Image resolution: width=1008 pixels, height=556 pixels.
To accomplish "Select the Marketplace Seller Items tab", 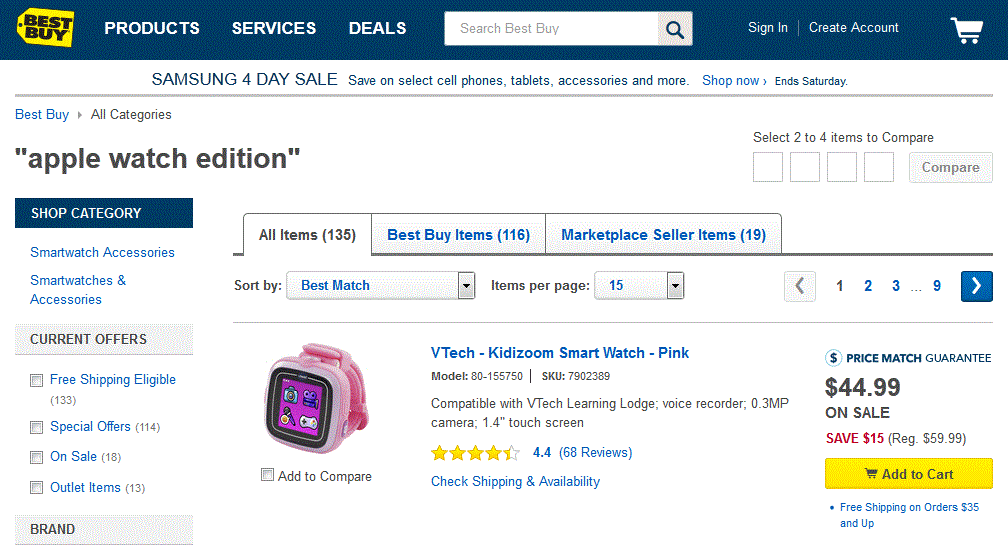I will (x=663, y=235).
